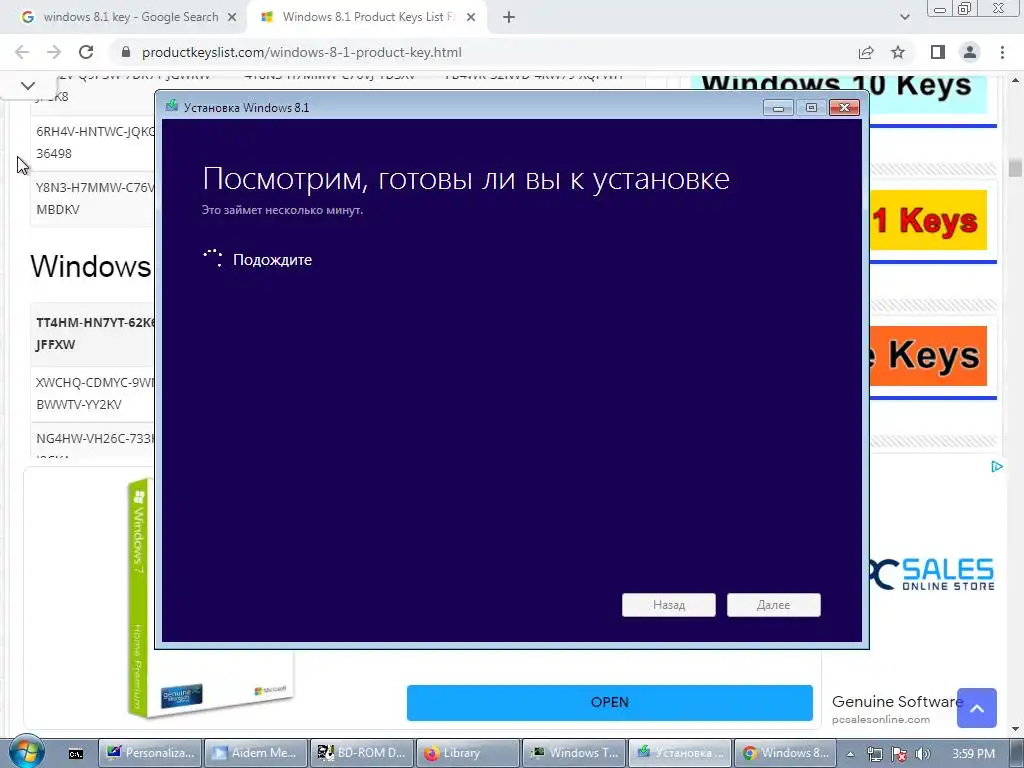
Task: Select product key NG4HW-VH26C text
Action: click(x=95, y=438)
